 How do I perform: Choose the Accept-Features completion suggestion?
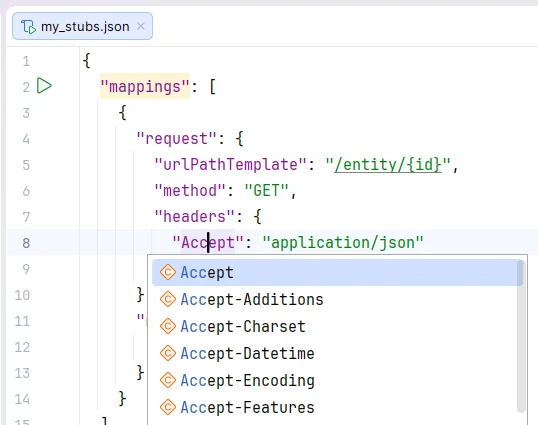337,408
